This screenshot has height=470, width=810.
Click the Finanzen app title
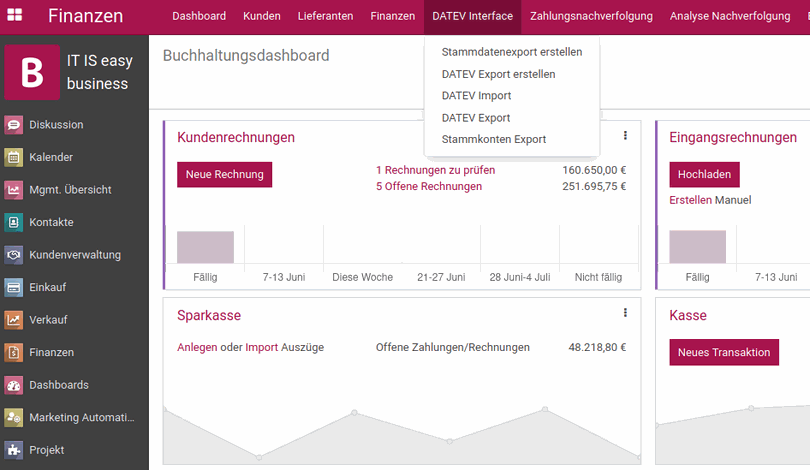tap(85, 16)
